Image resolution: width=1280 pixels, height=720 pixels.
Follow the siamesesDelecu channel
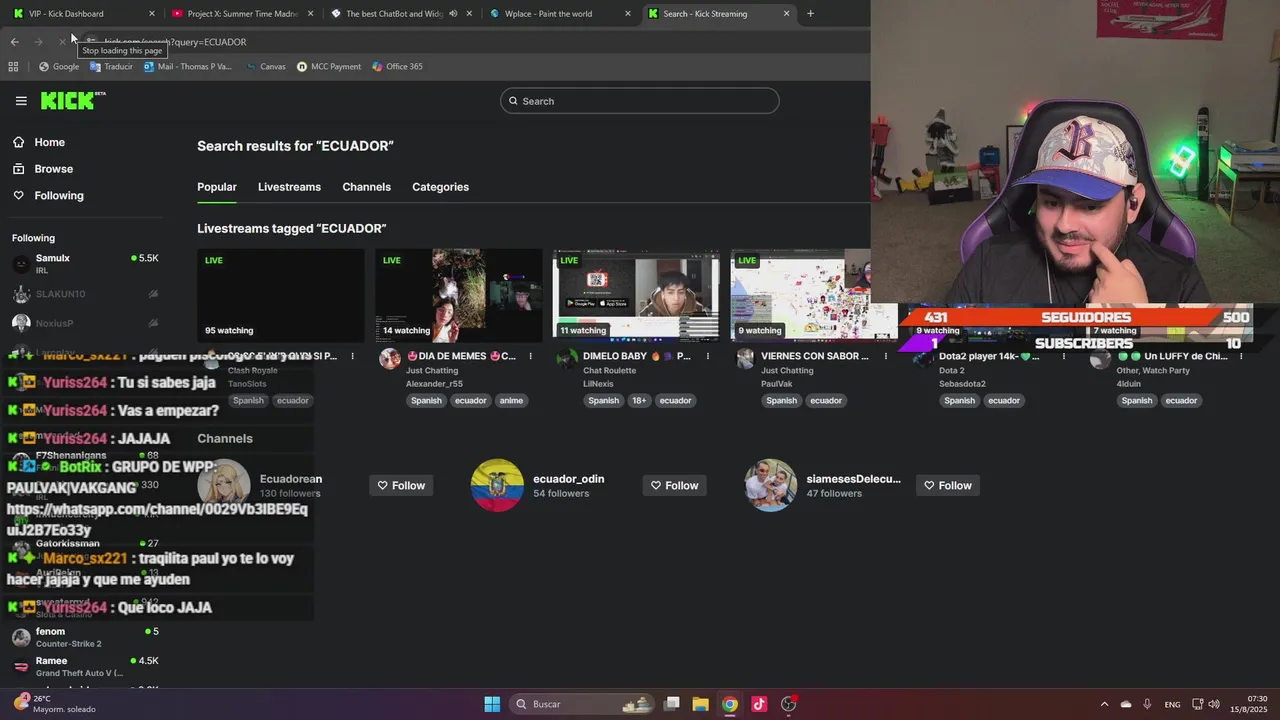pos(947,486)
